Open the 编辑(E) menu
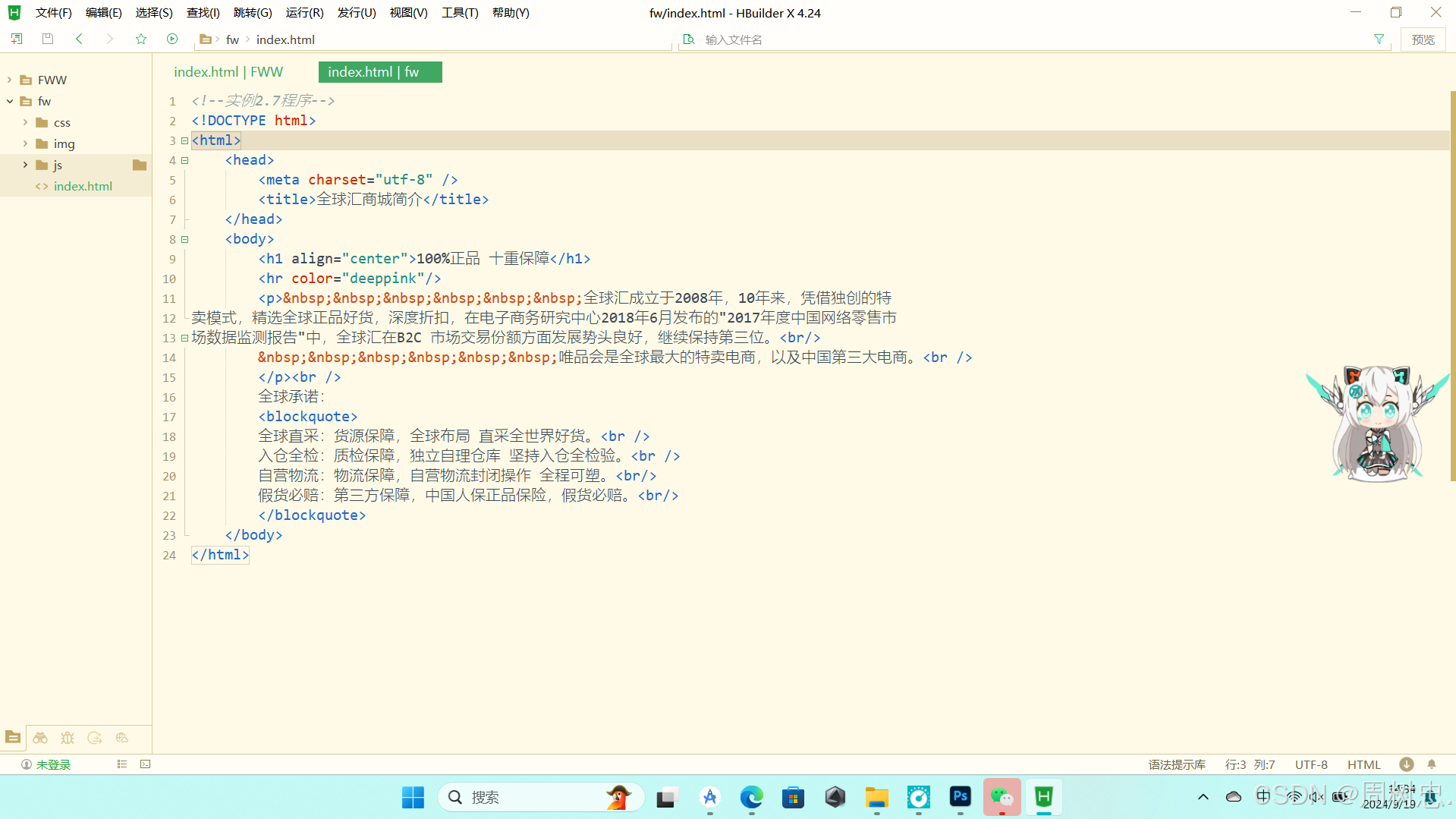 (103, 13)
